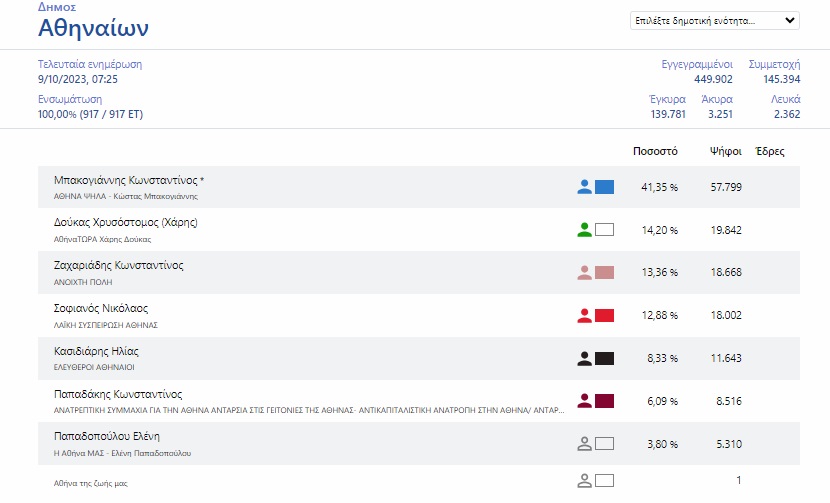Viewport: 830px width, 503px height.
Task: Select the Ποσοστό column header
Action: click(x=656, y=152)
